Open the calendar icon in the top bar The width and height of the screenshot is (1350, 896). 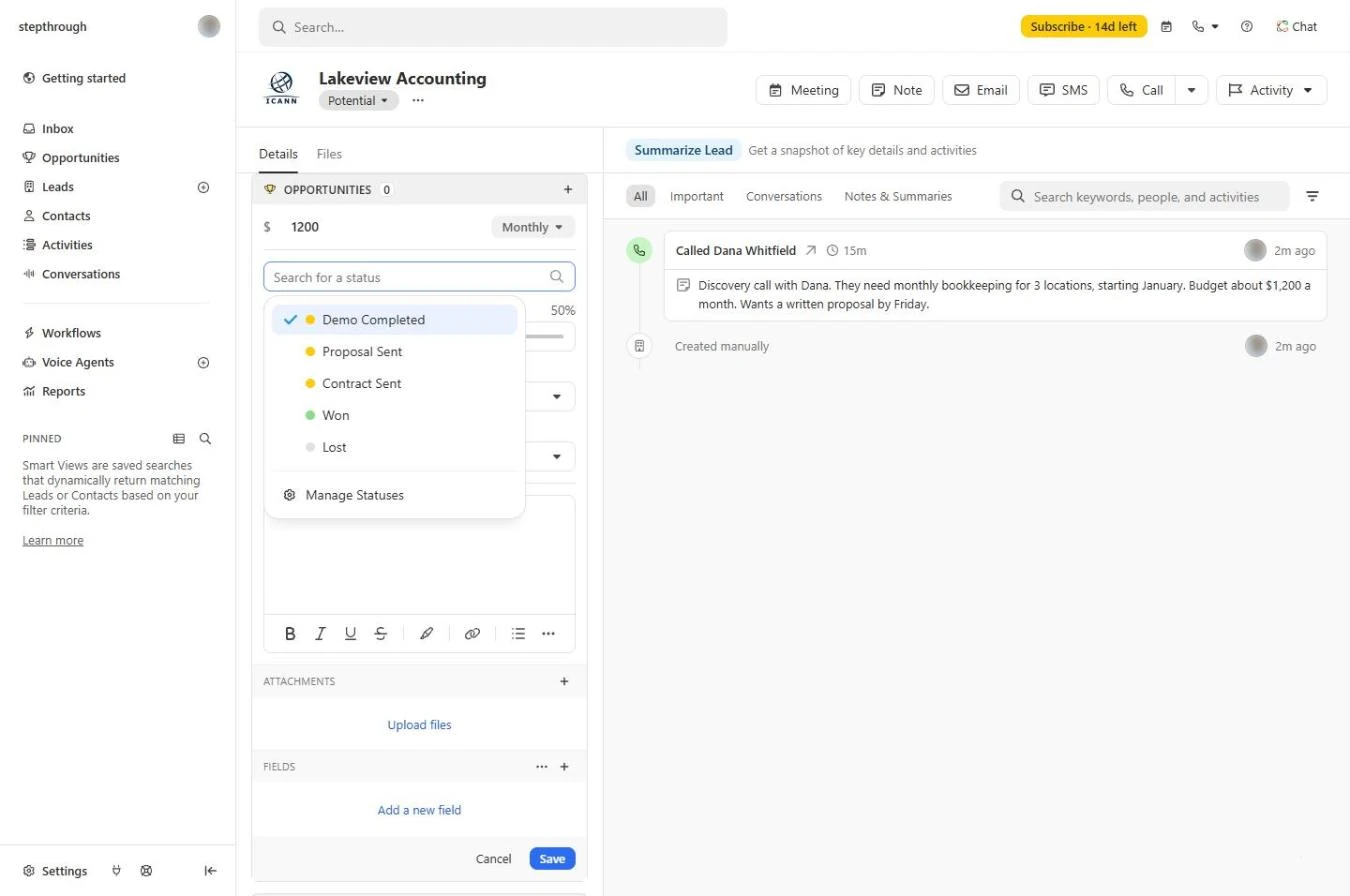pos(1166,27)
